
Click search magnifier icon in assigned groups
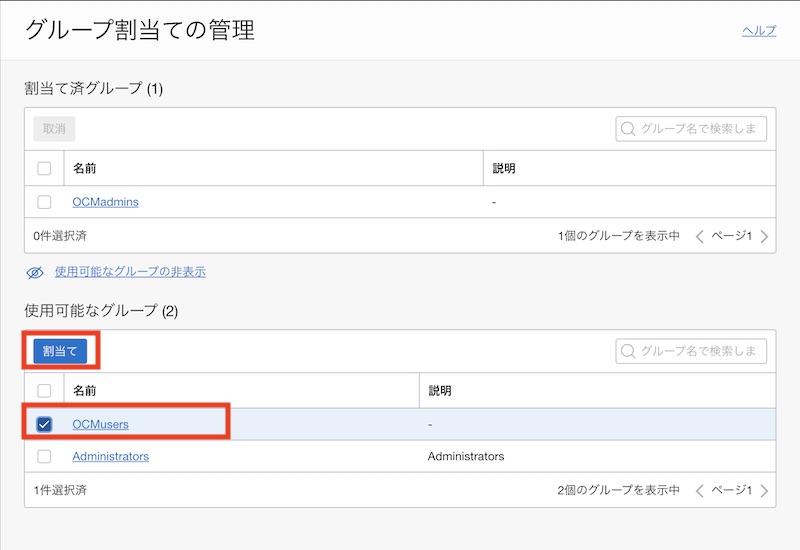coord(628,129)
